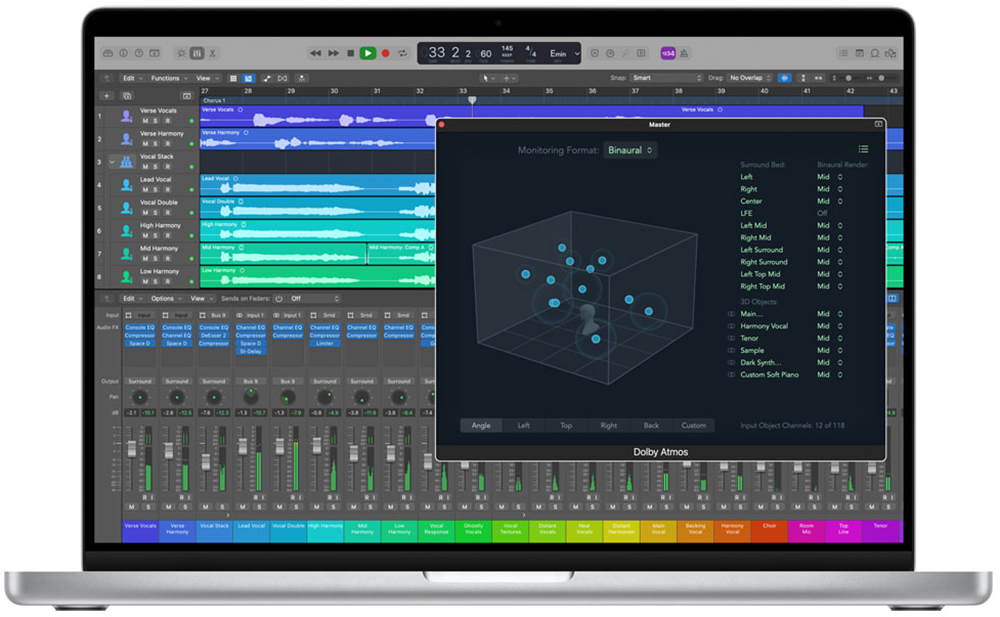This screenshot has width=1000, height=617.
Task: Open the Inspector info icon
Action: [x=123, y=54]
